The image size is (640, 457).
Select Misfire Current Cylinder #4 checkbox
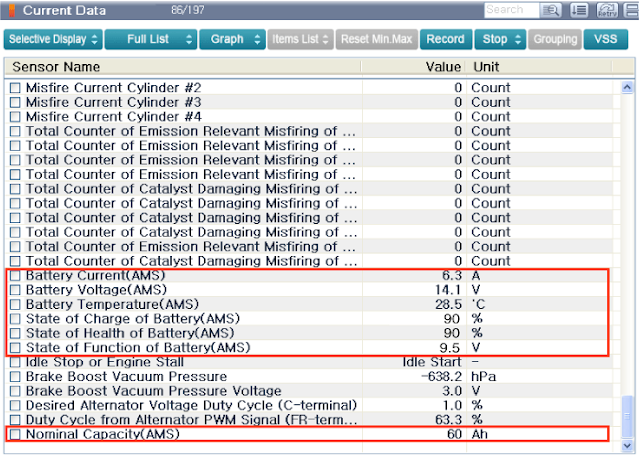click(15, 117)
